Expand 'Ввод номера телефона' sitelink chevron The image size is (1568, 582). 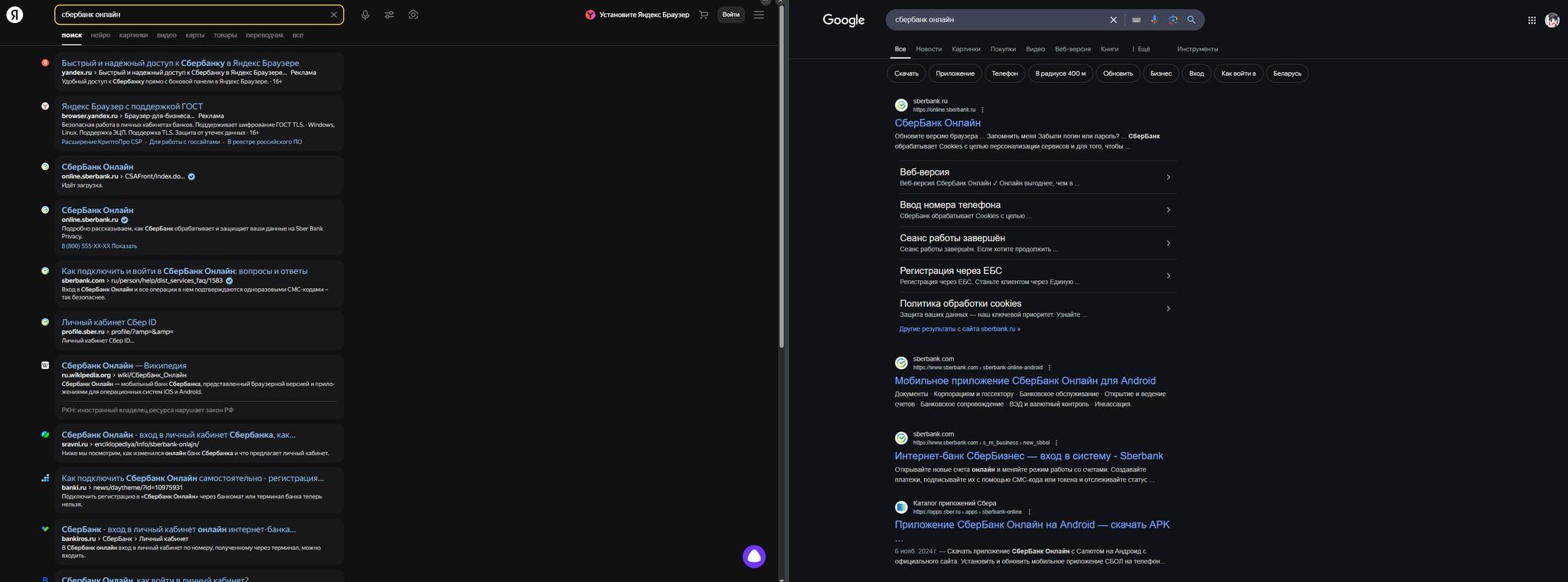tap(1168, 210)
